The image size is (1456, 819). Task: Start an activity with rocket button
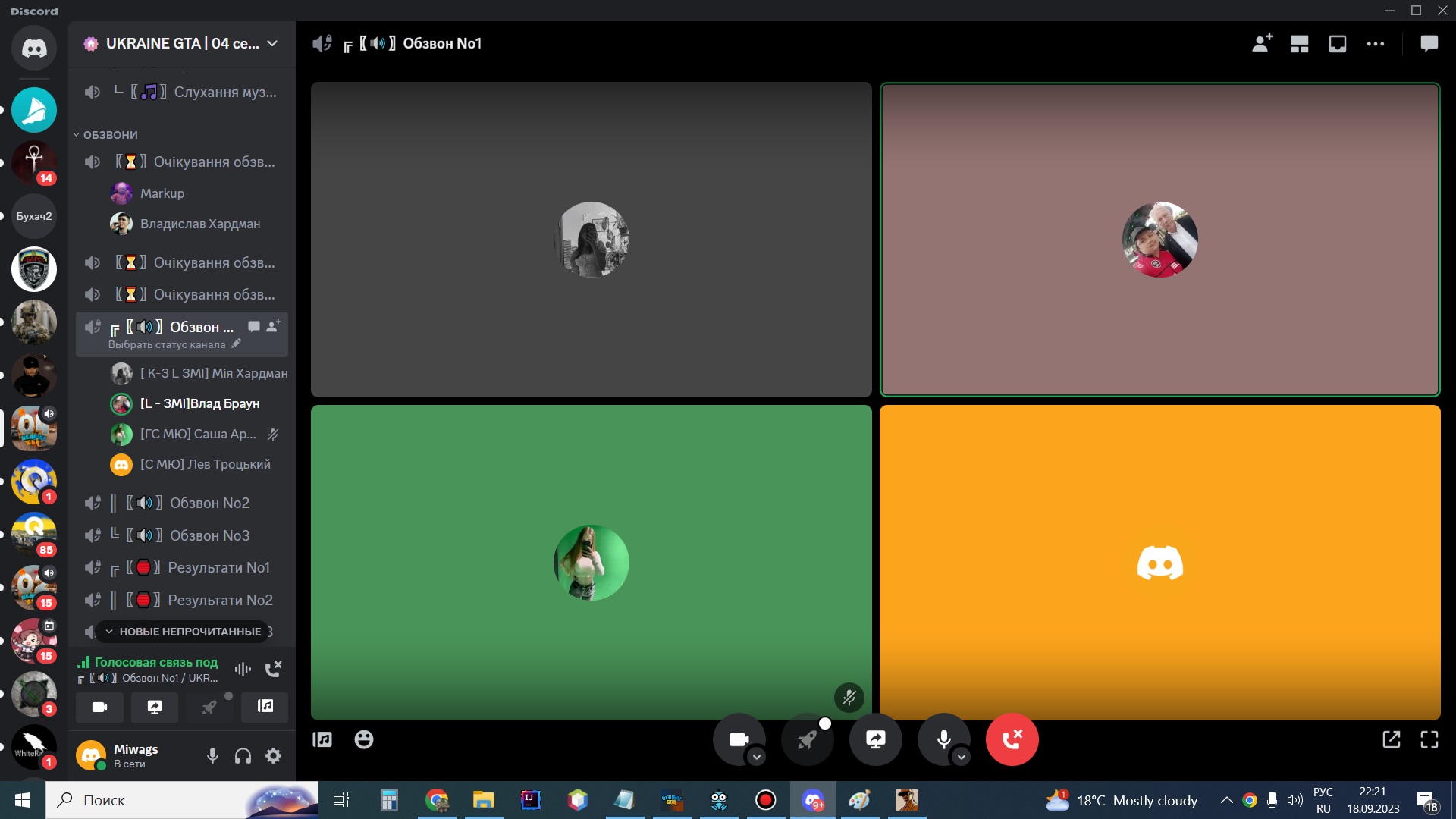click(x=808, y=739)
